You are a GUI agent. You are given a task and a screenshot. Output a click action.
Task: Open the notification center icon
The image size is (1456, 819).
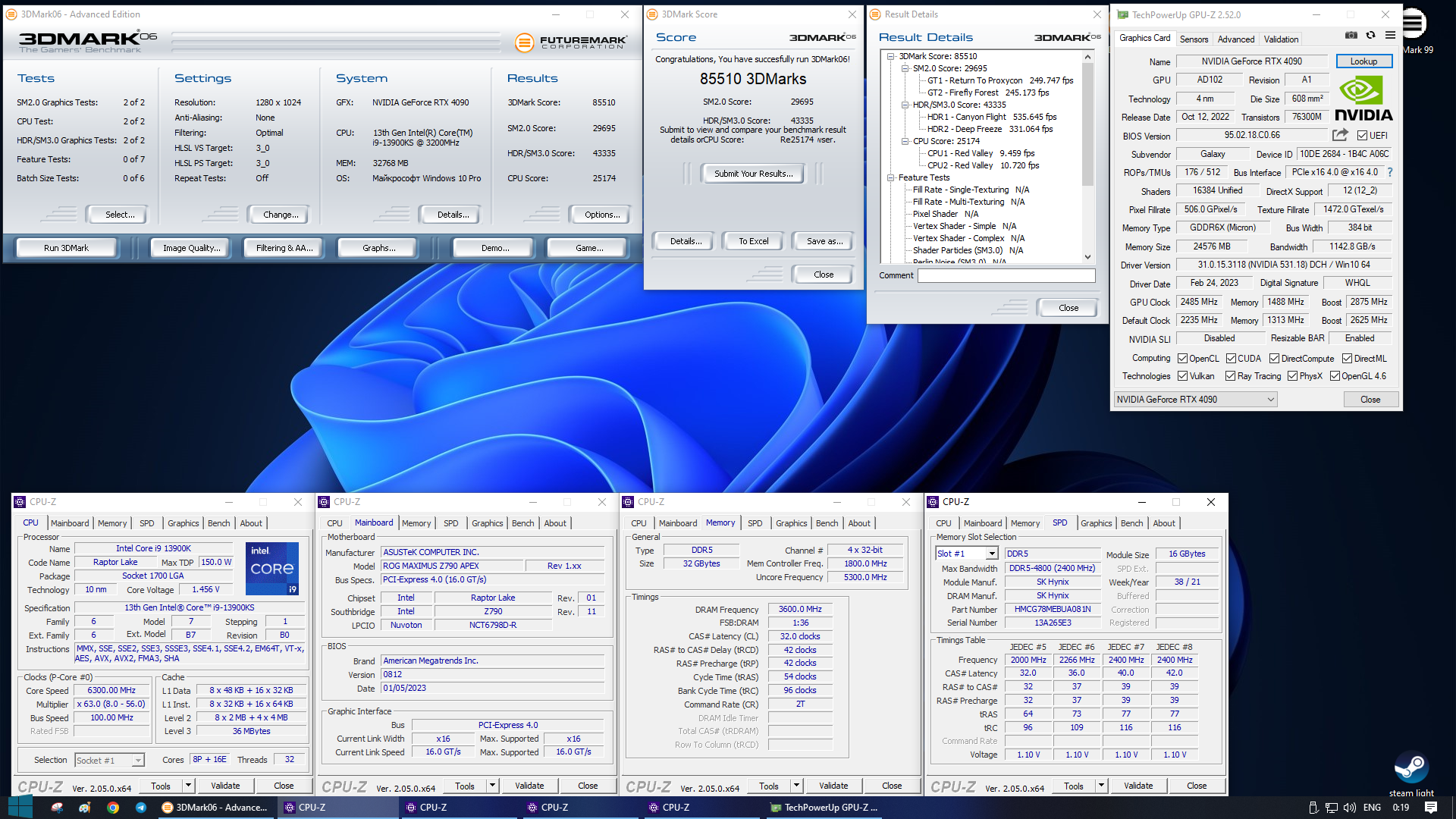1431,808
